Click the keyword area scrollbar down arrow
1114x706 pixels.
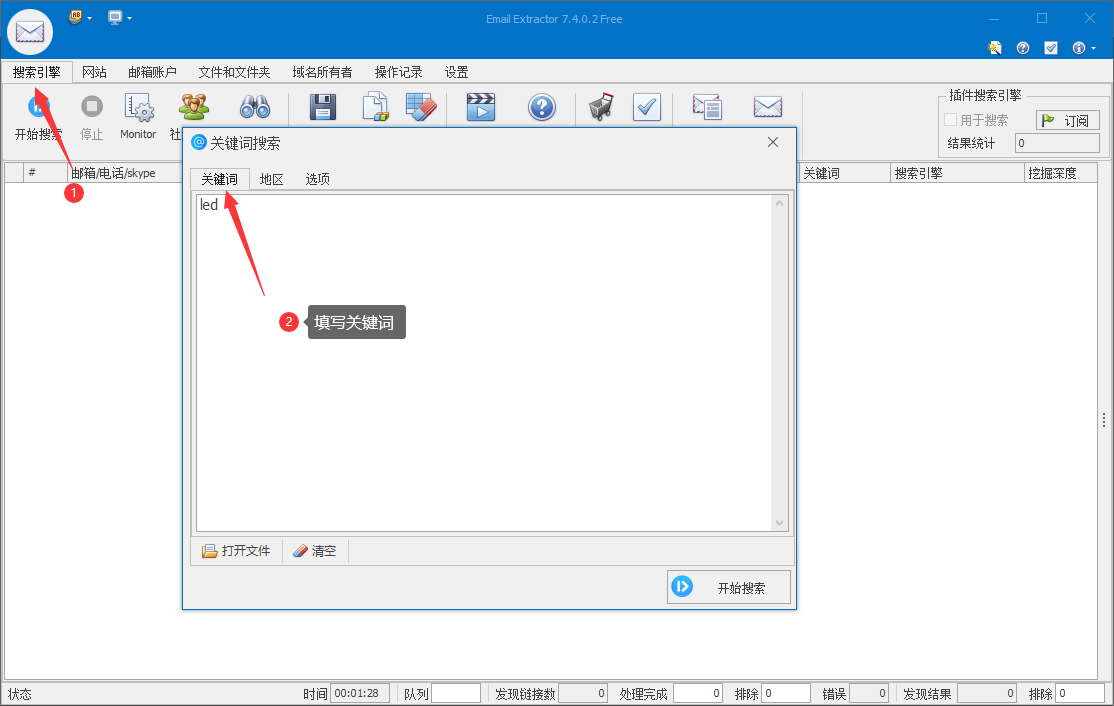pos(779,523)
